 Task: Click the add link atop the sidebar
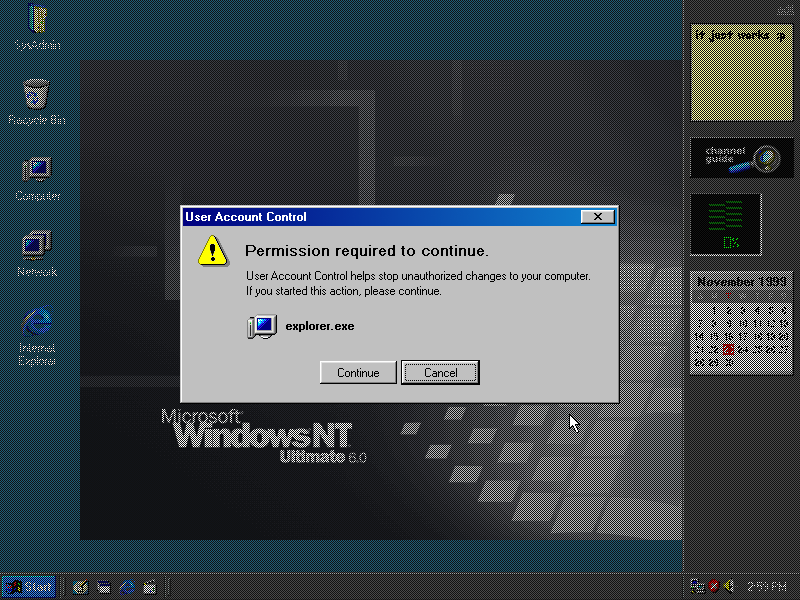click(x=785, y=10)
